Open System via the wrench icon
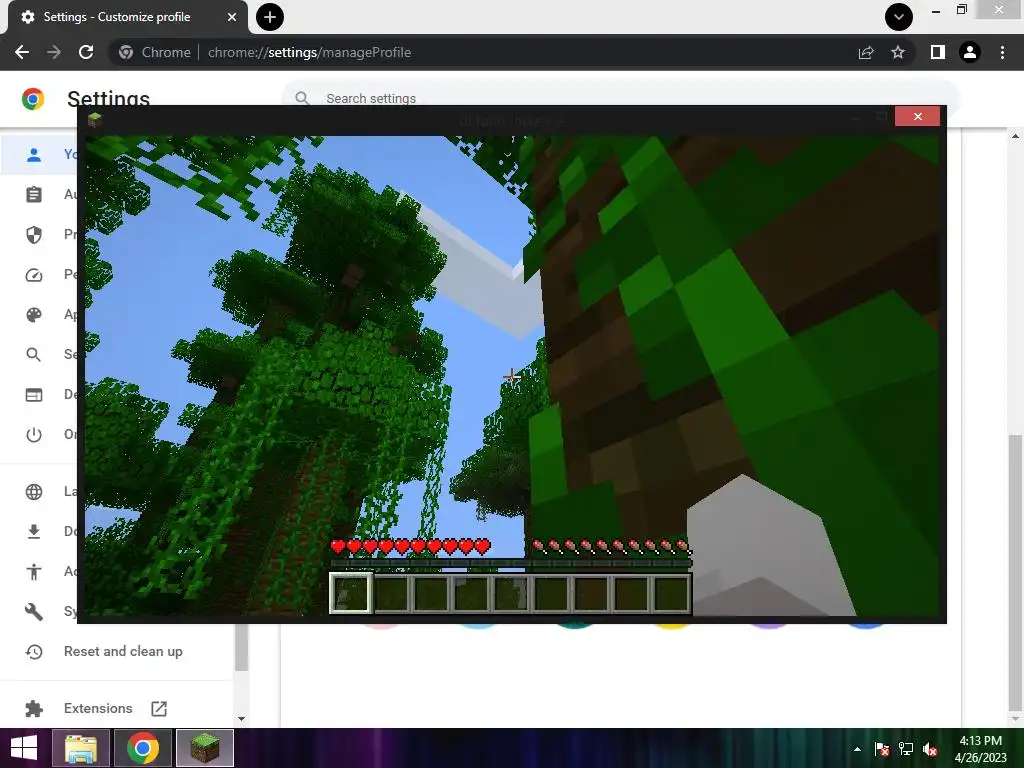1024x768 pixels. (34, 612)
